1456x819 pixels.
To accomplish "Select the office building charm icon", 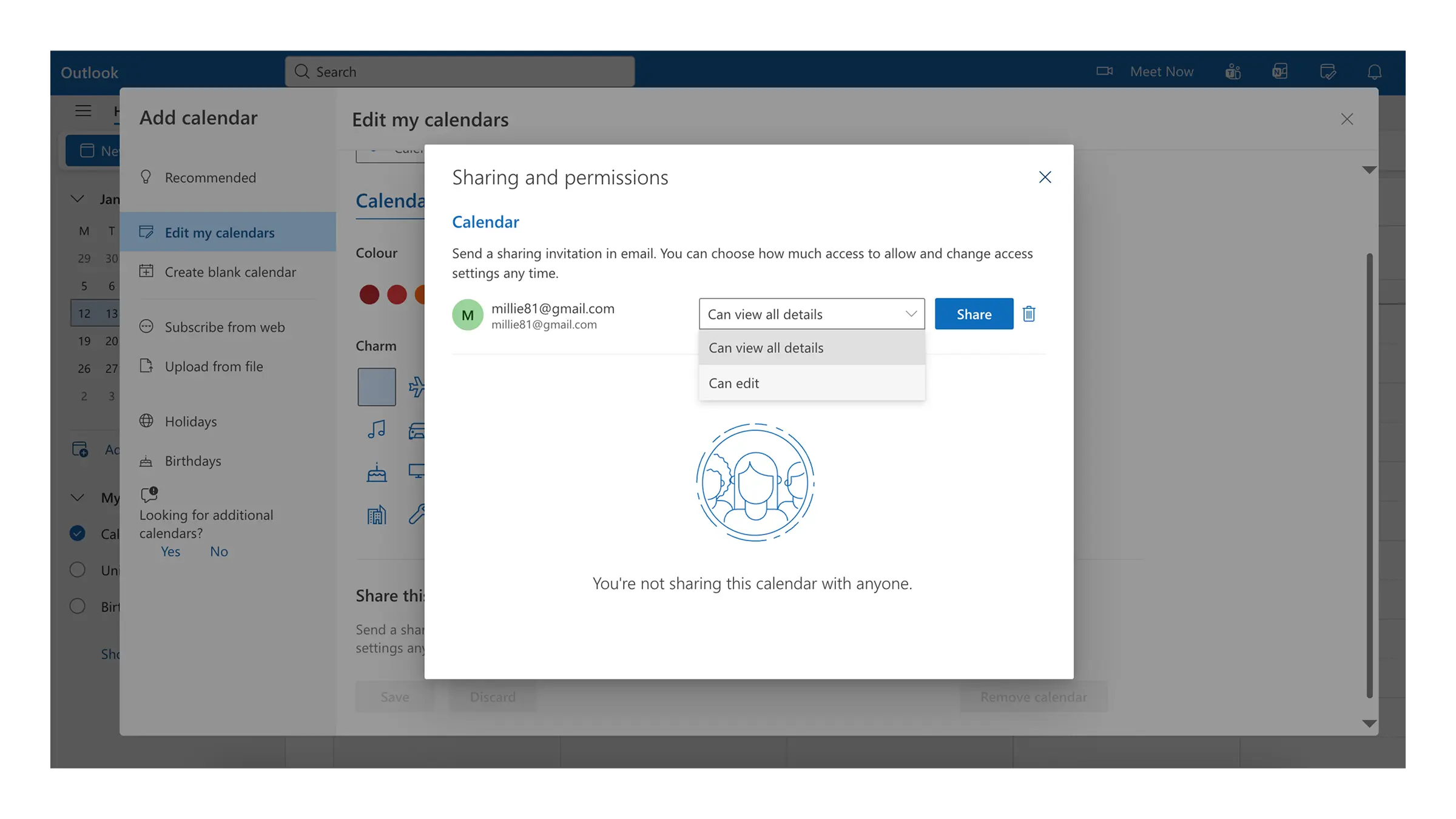I will pos(376,515).
